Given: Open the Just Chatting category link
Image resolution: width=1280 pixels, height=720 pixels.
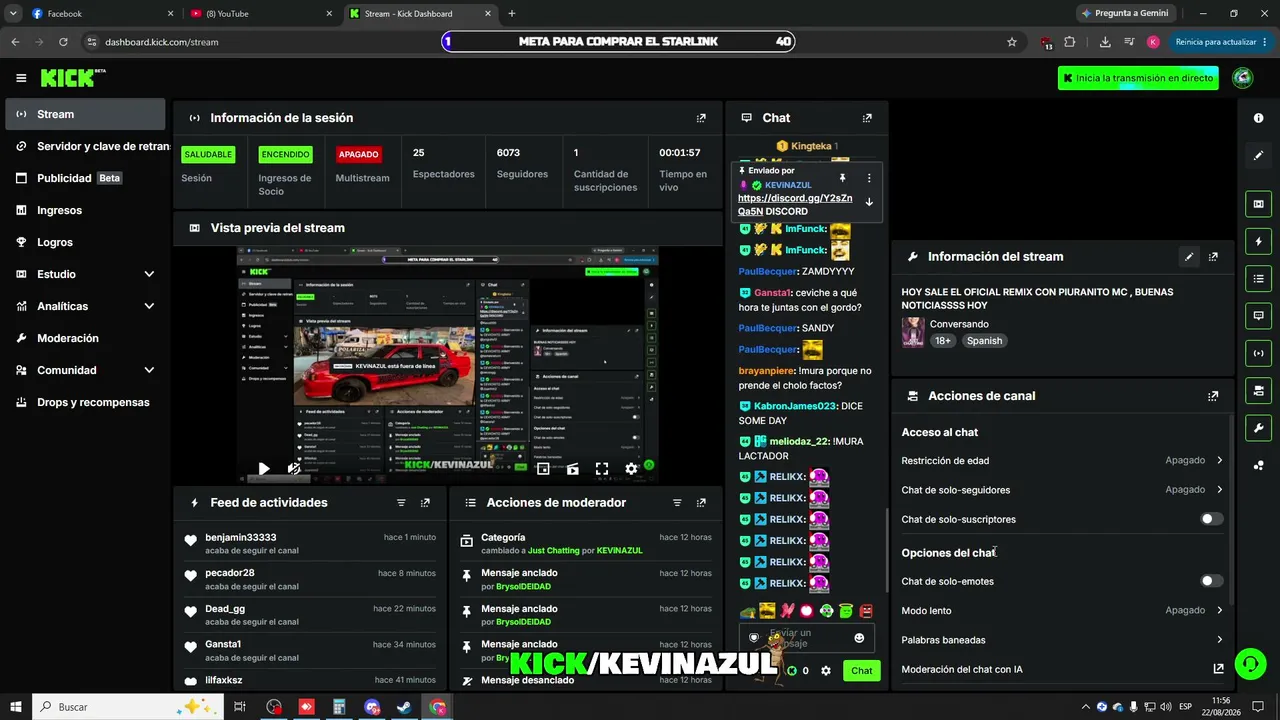Looking at the screenshot, I should point(553,551).
